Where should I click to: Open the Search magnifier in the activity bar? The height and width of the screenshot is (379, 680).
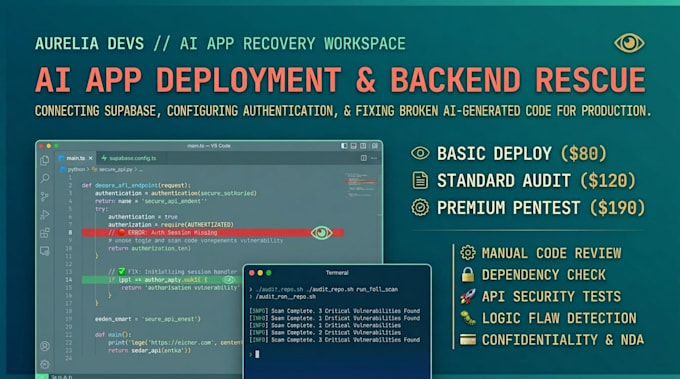[x=45, y=178]
